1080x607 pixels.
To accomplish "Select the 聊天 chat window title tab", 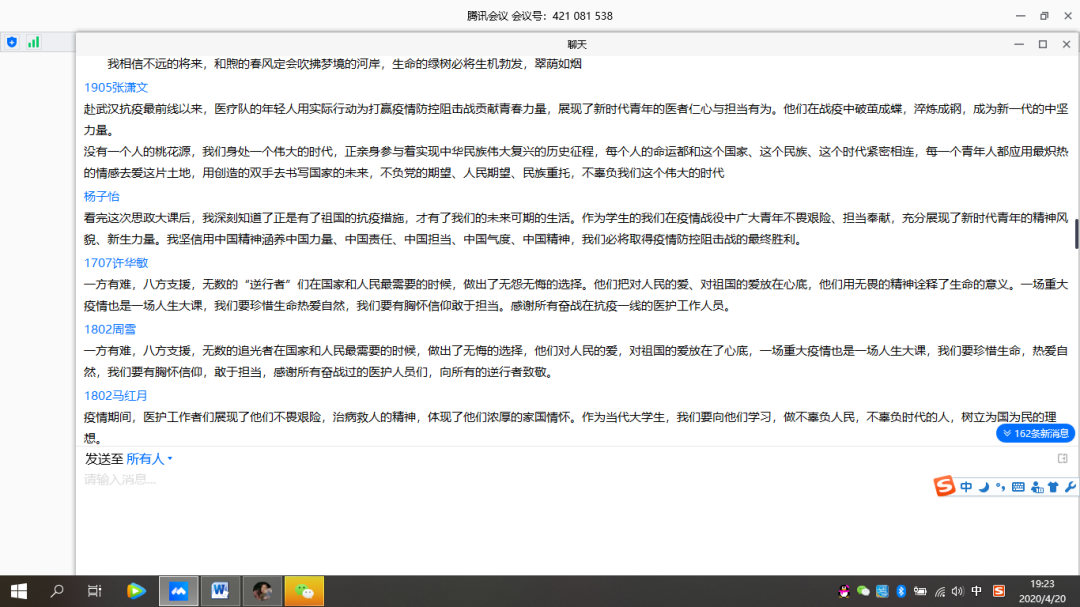I will 578,43.
